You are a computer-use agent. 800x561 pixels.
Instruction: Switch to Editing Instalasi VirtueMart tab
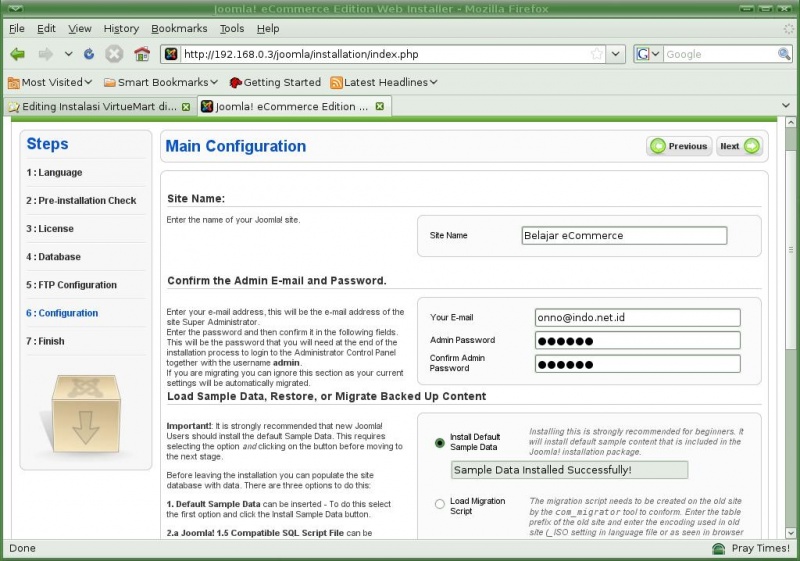98,106
